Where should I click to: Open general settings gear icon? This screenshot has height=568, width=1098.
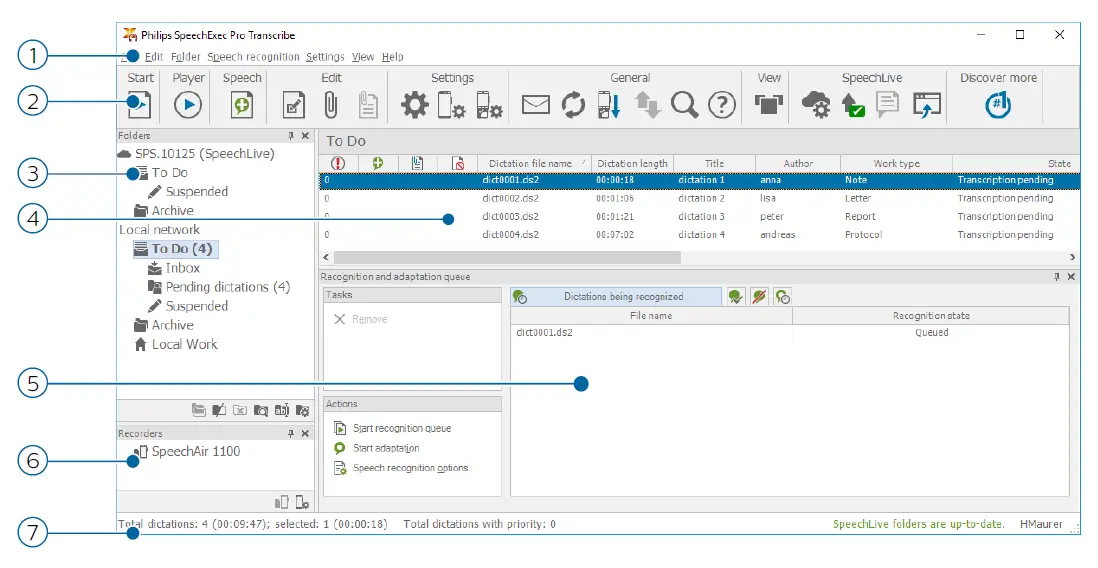415,104
